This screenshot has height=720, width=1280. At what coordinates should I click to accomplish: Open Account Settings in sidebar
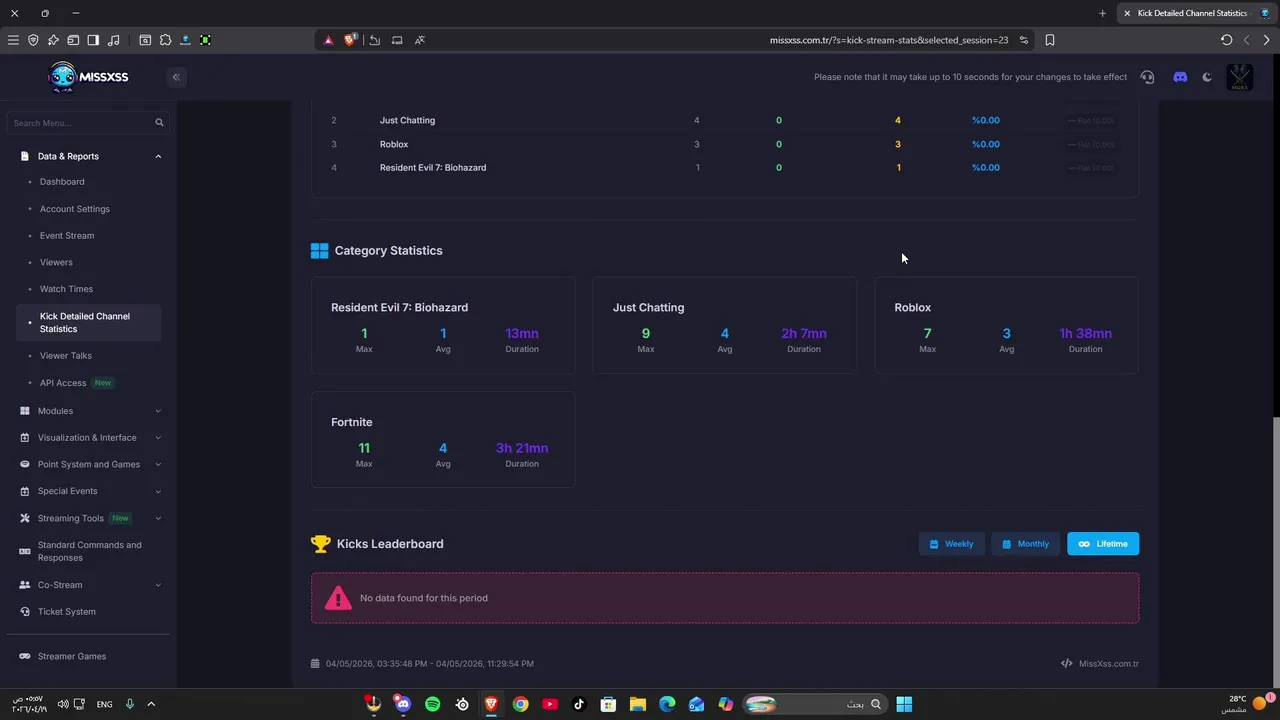75,209
